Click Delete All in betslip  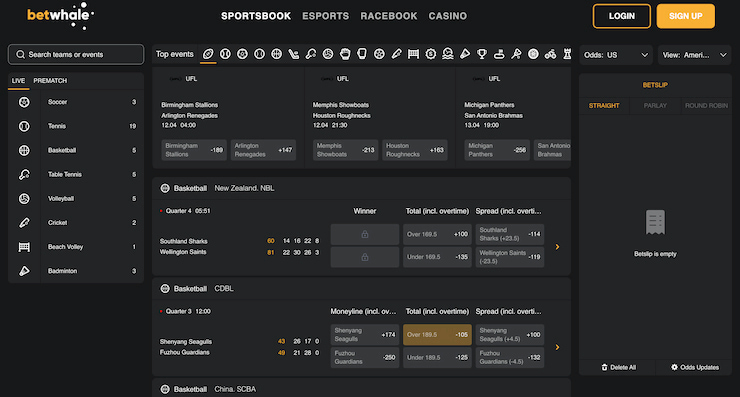click(x=618, y=367)
